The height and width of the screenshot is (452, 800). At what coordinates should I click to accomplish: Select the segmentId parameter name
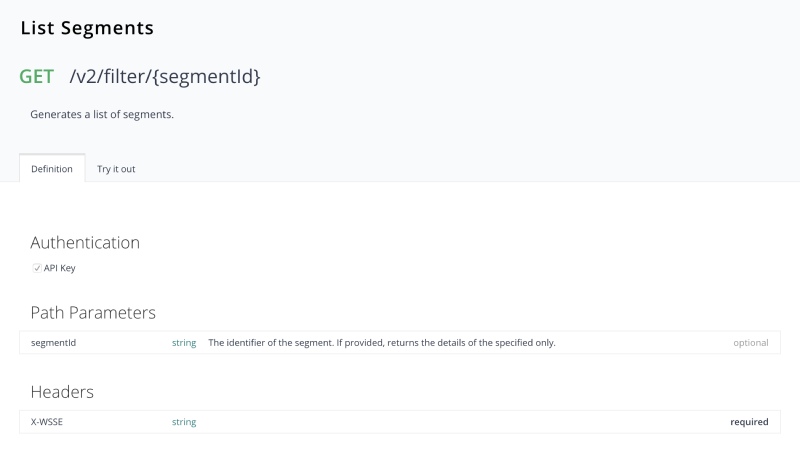click(54, 343)
